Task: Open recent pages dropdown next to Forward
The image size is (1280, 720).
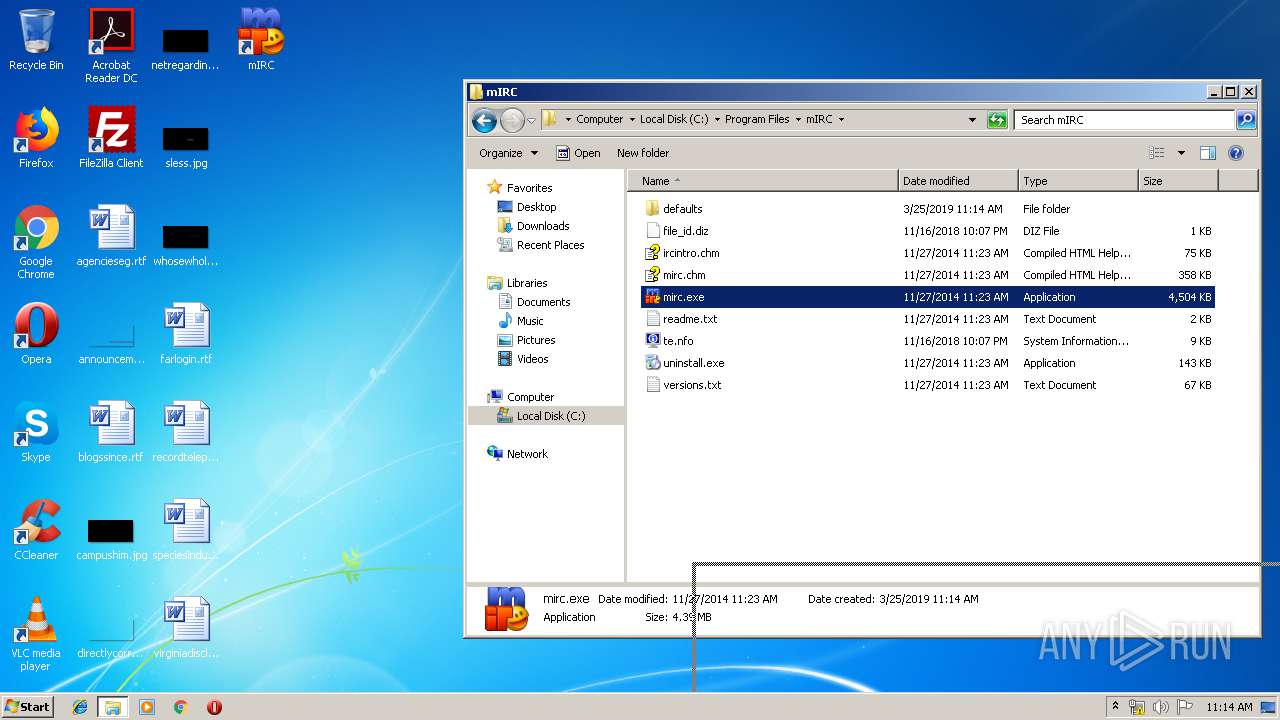Action: (532, 120)
